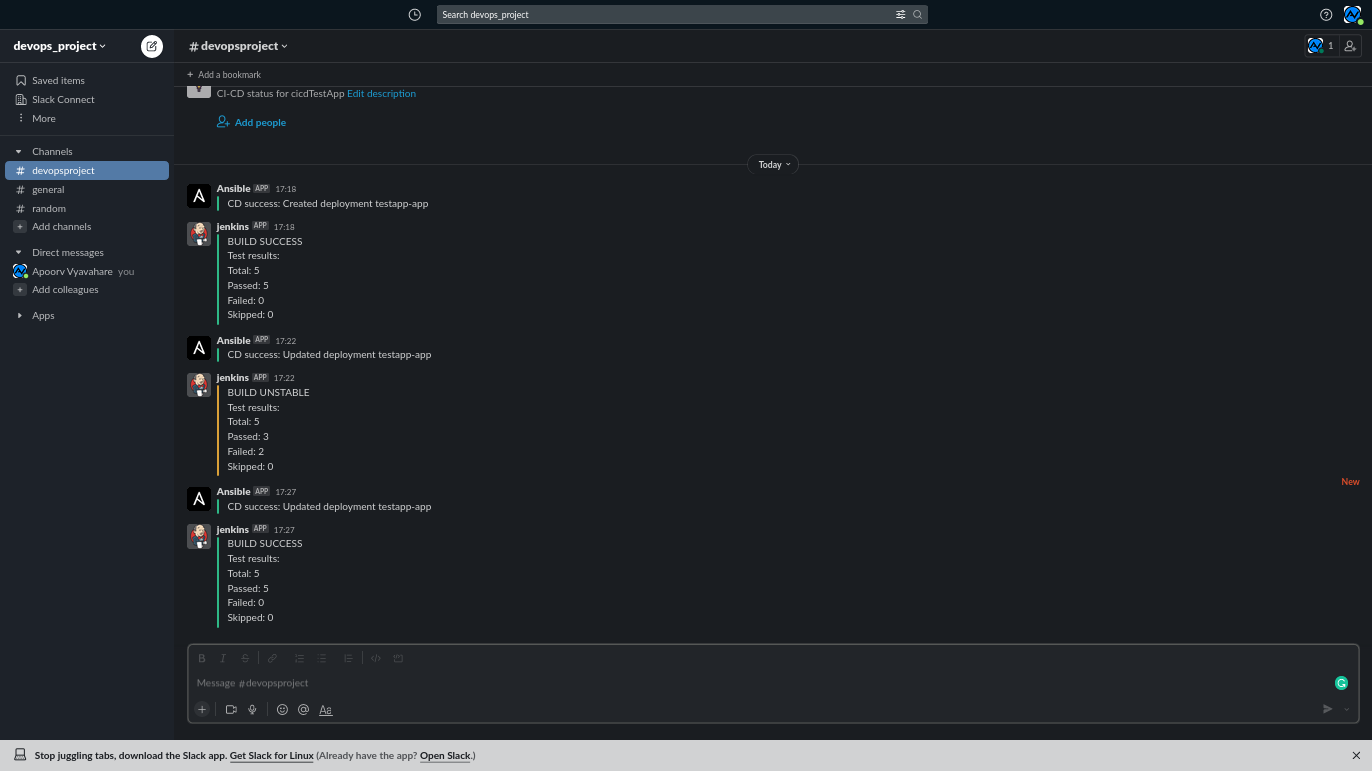Click Get Slack for Linux link
This screenshot has width=1372, height=771.
(x=272, y=756)
